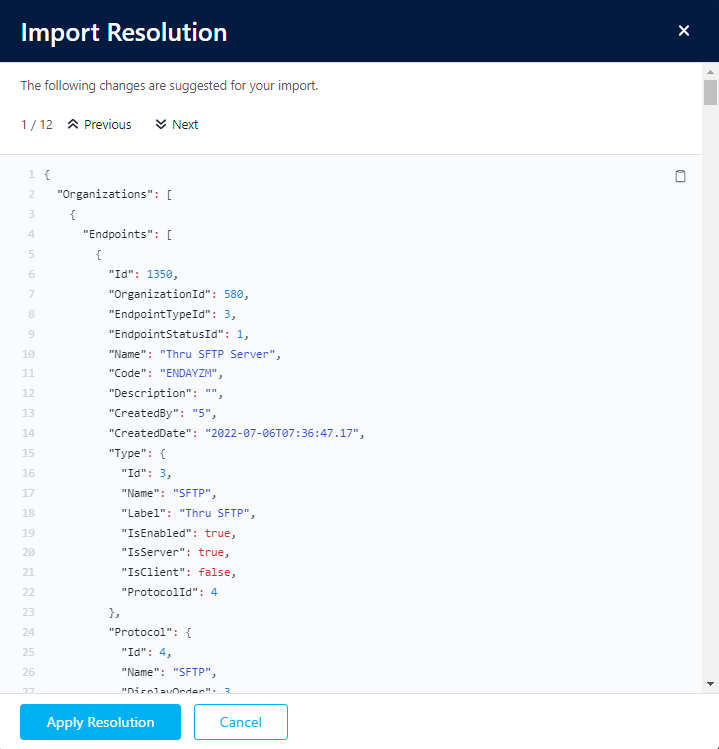Click line number 15 in the gutter
The height and width of the screenshot is (749, 719).
pos(29,453)
